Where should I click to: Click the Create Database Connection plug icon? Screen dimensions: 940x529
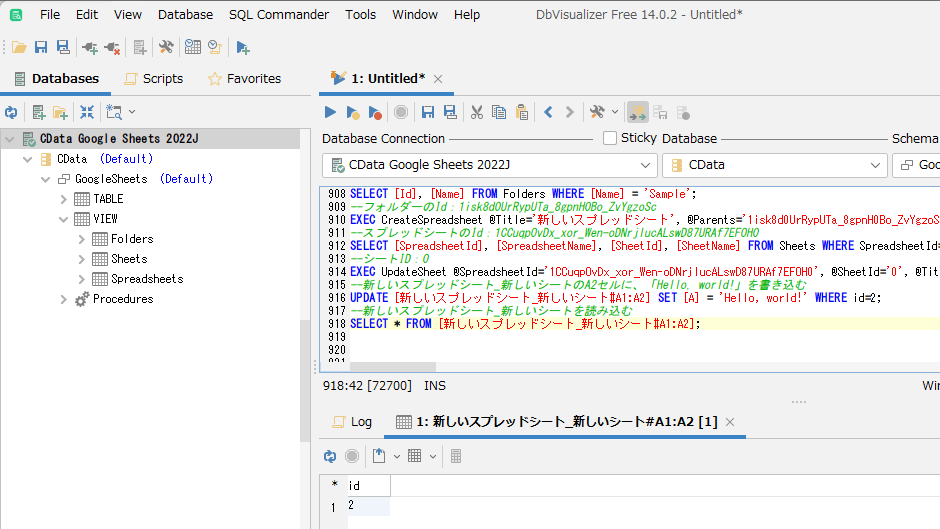90,47
